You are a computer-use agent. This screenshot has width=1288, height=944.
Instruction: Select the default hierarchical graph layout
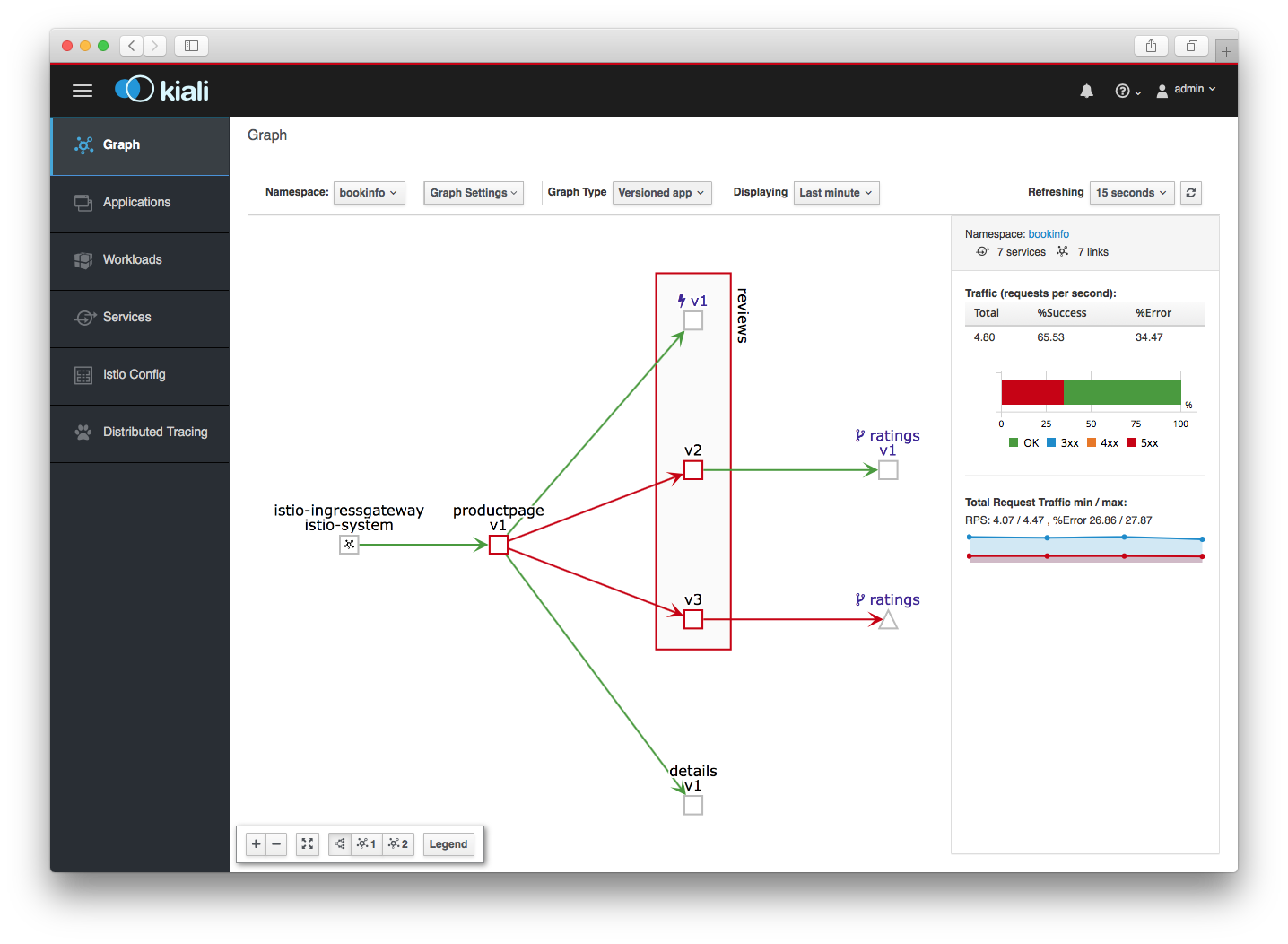click(x=340, y=844)
